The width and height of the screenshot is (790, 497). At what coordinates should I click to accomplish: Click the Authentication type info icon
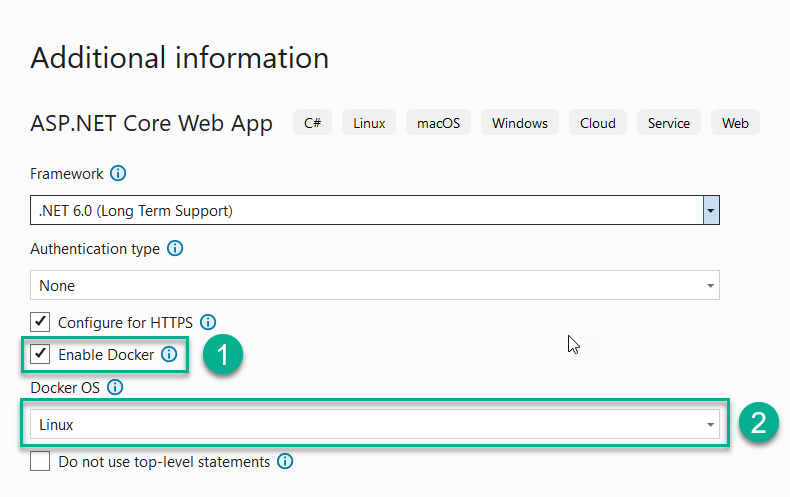point(175,248)
